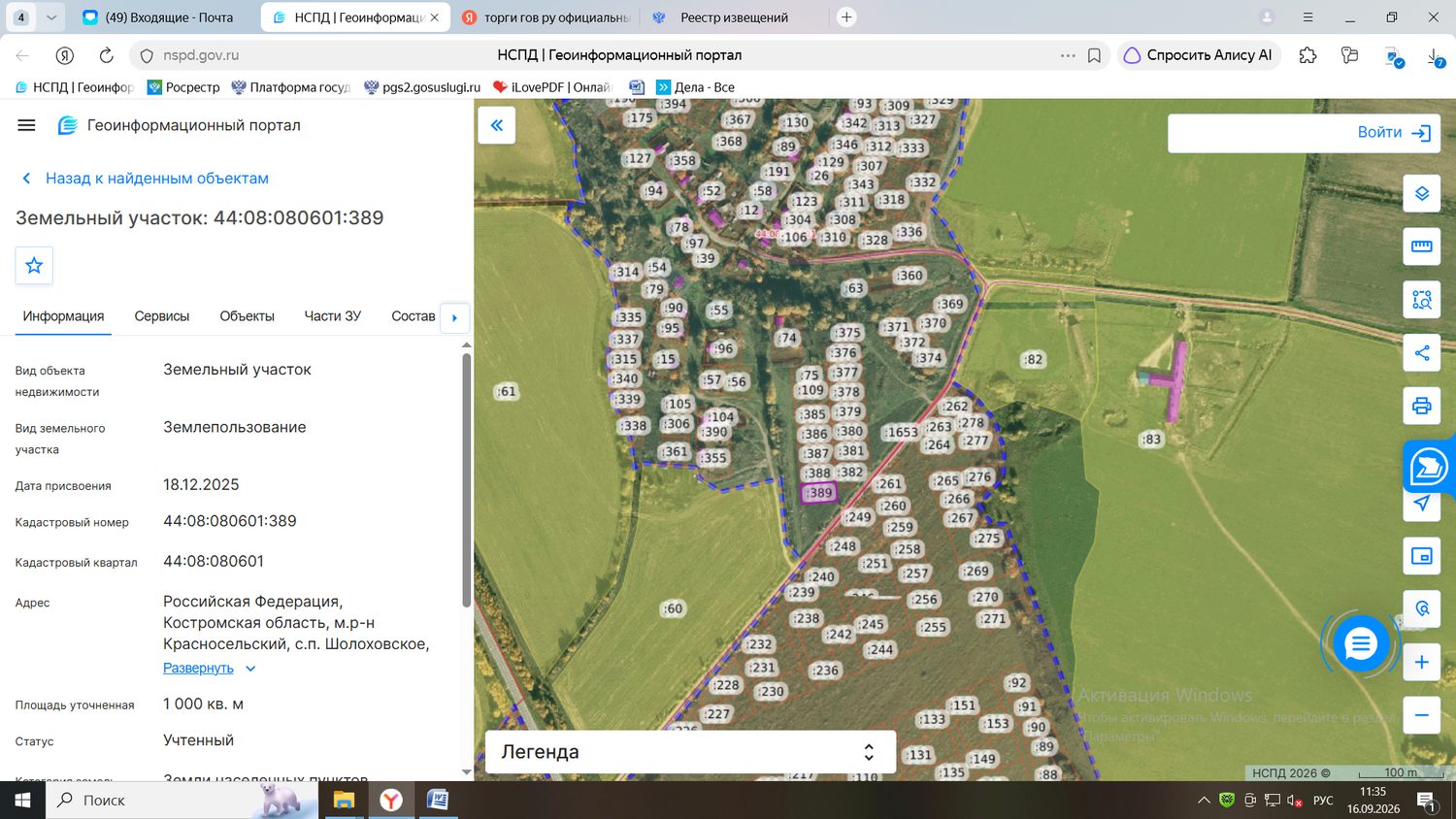Click the info panel vertical scrollbar
1456x819 pixels.
[x=467, y=480]
